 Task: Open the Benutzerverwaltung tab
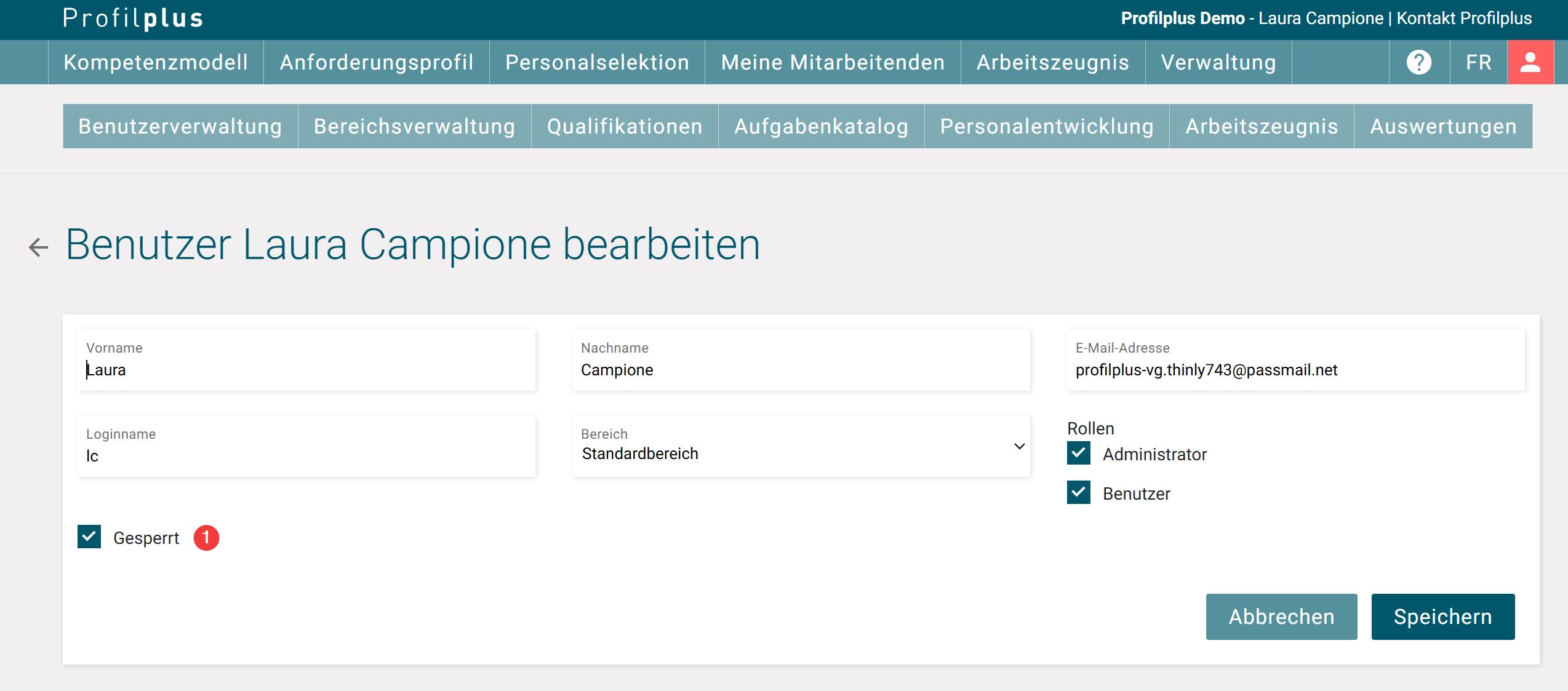point(180,126)
